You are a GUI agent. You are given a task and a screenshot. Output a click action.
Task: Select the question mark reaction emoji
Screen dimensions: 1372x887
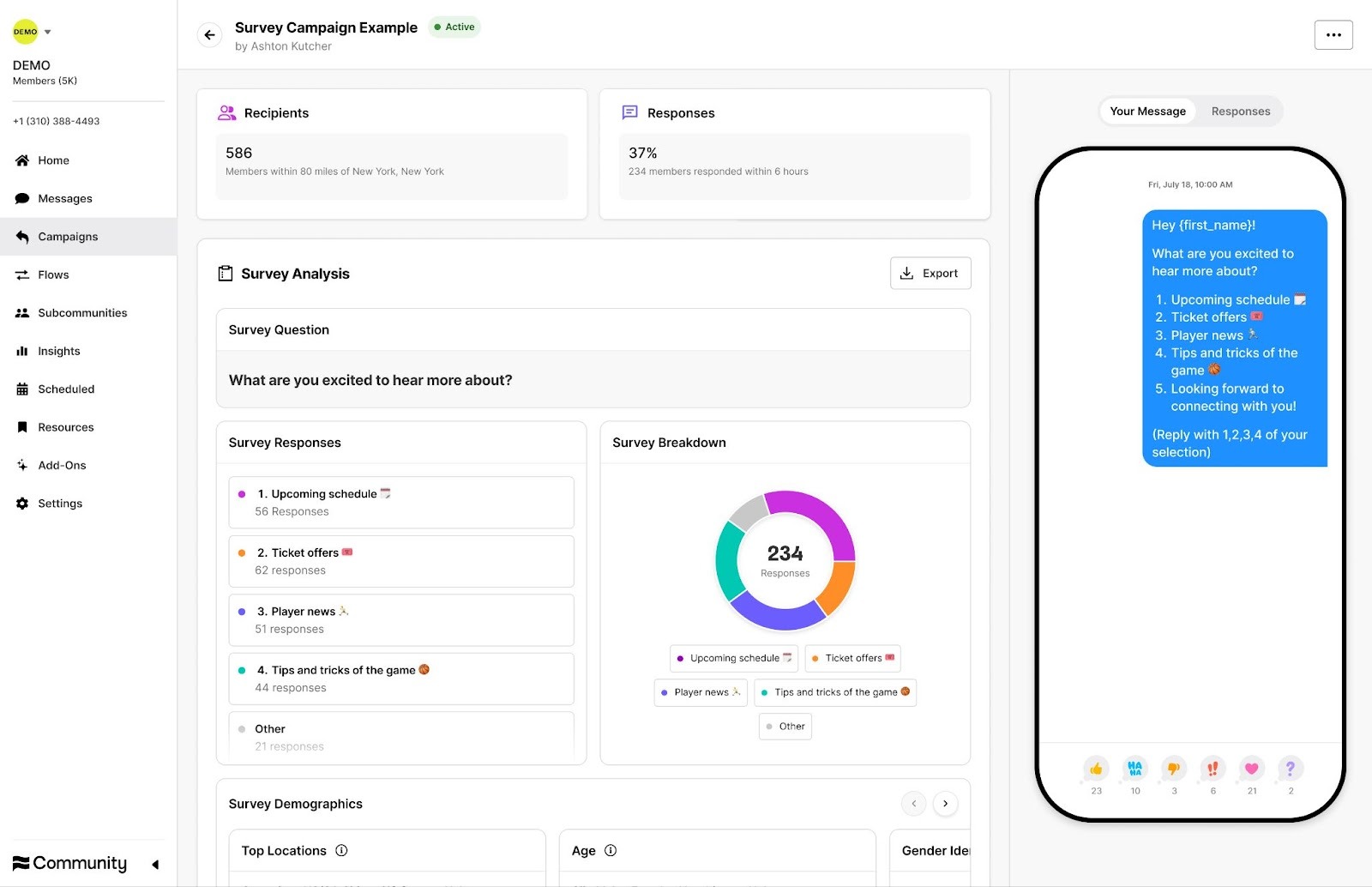coord(1290,769)
